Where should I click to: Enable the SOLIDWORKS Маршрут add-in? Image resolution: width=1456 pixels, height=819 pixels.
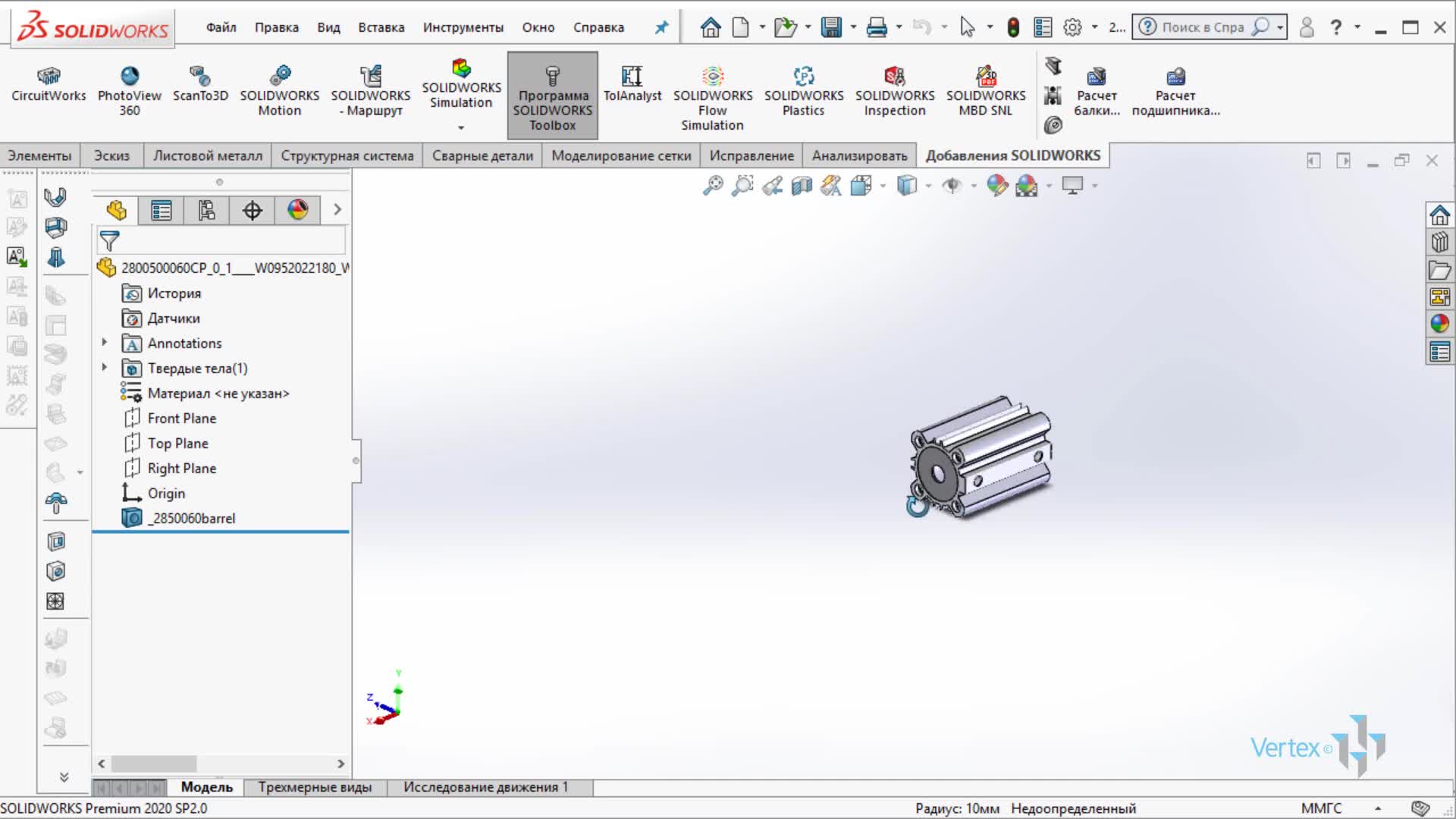(370, 91)
